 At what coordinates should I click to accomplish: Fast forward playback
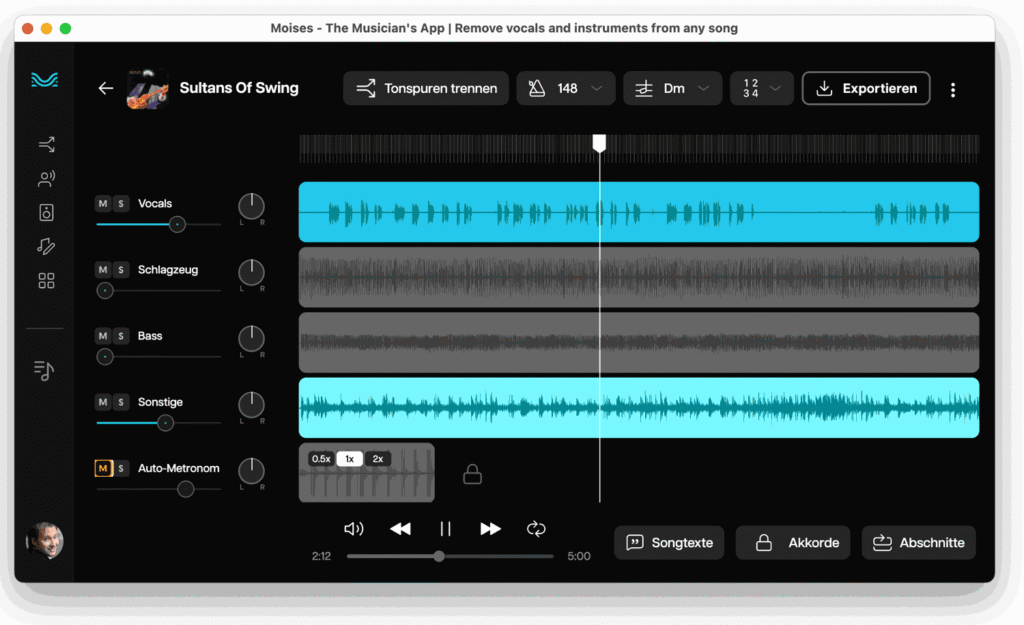click(x=490, y=529)
